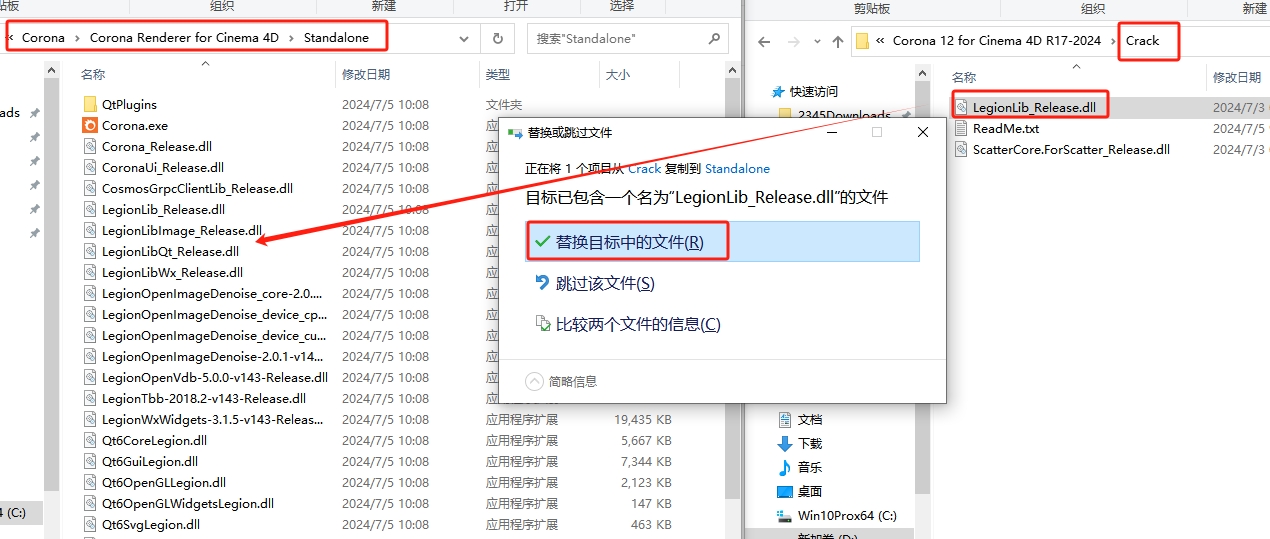Open Desktop (桌面) in the navigation pane

pos(809,492)
